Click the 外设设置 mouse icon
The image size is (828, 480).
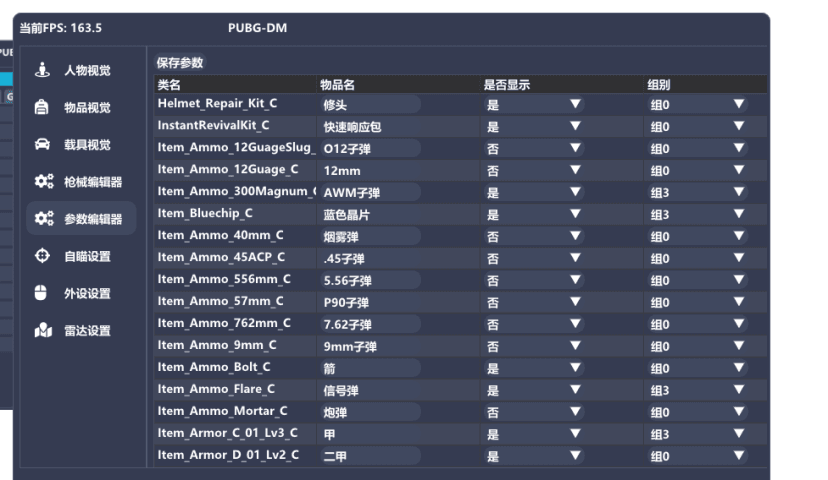[x=41, y=293]
